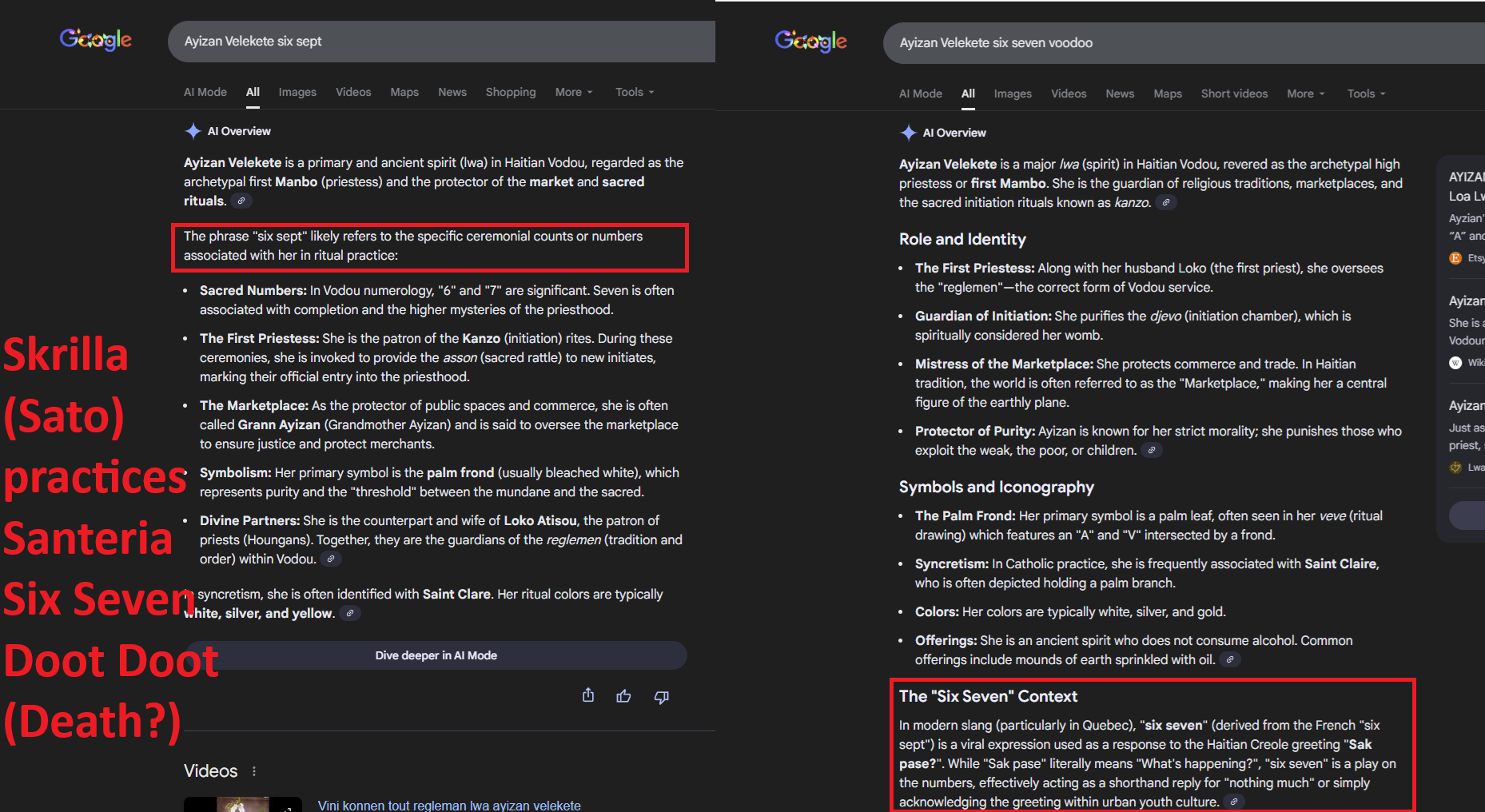Click the search box containing 'Ayizan Velekete six sept'
This screenshot has height=812, width=1485.
pos(441,42)
